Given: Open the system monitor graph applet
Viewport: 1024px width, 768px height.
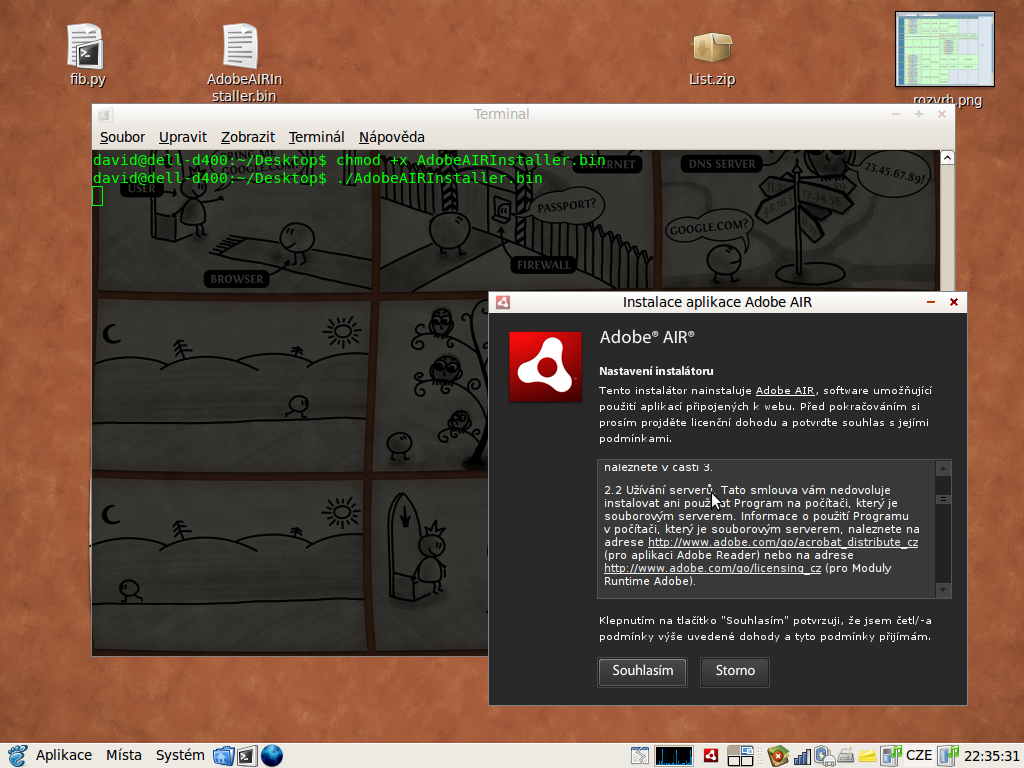Looking at the screenshot, I should click(673, 756).
